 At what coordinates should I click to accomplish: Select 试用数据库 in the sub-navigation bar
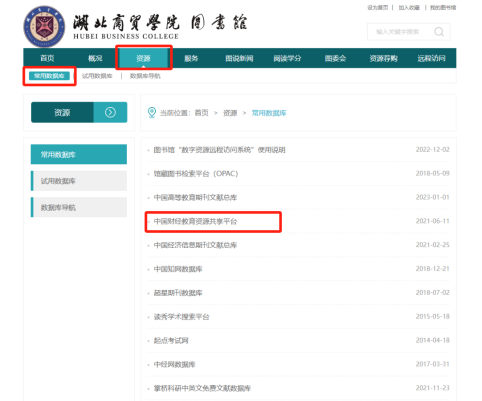pyautogui.click(x=97, y=76)
